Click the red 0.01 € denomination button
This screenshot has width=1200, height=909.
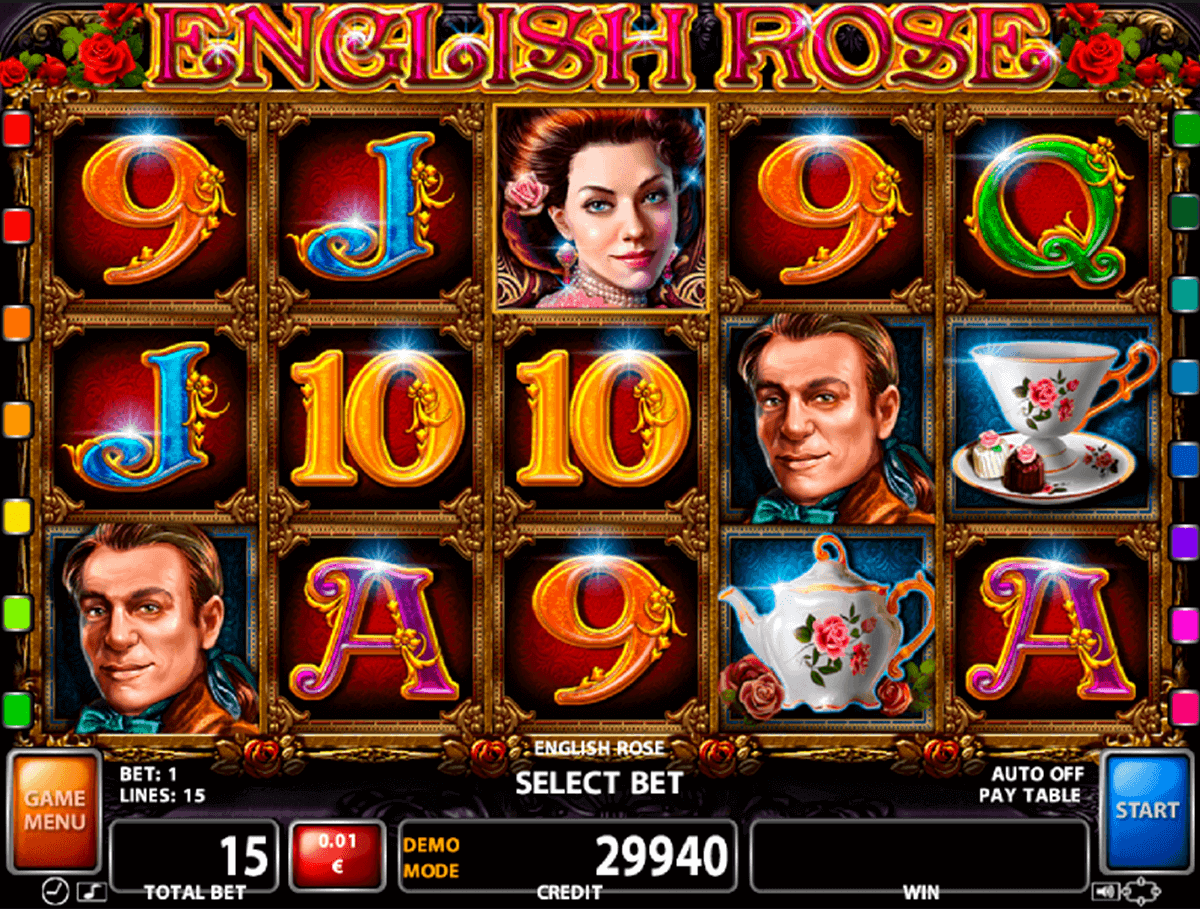click(337, 852)
